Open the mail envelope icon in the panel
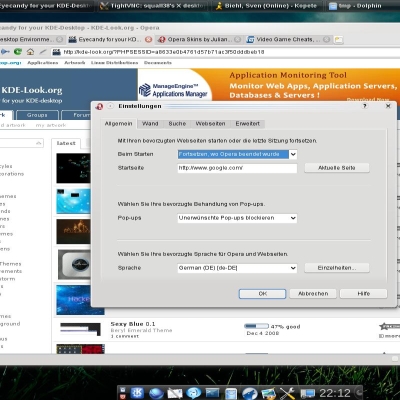The height and width of the screenshot is (400, 400). pos(175,393)
